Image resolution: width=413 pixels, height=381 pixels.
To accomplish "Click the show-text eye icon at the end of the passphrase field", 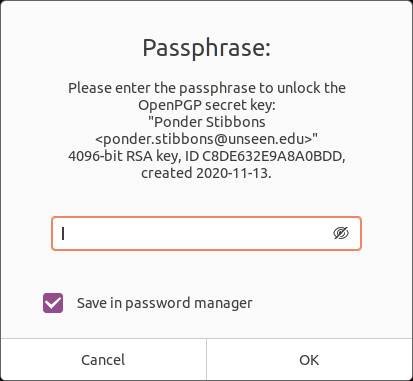I will [x=341, y=233].
